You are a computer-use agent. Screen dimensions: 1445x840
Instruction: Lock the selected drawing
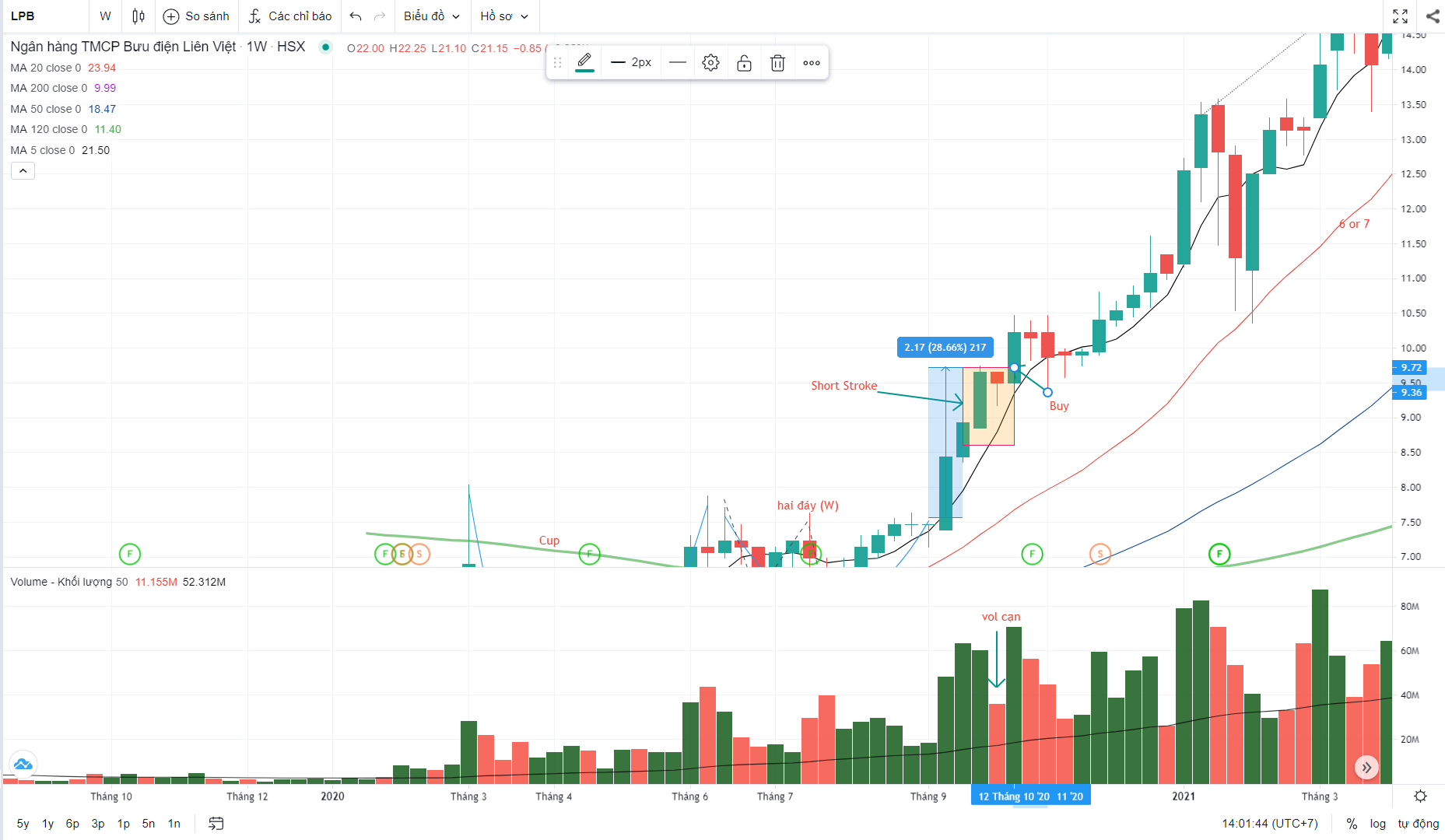click(x=744, y=63)
